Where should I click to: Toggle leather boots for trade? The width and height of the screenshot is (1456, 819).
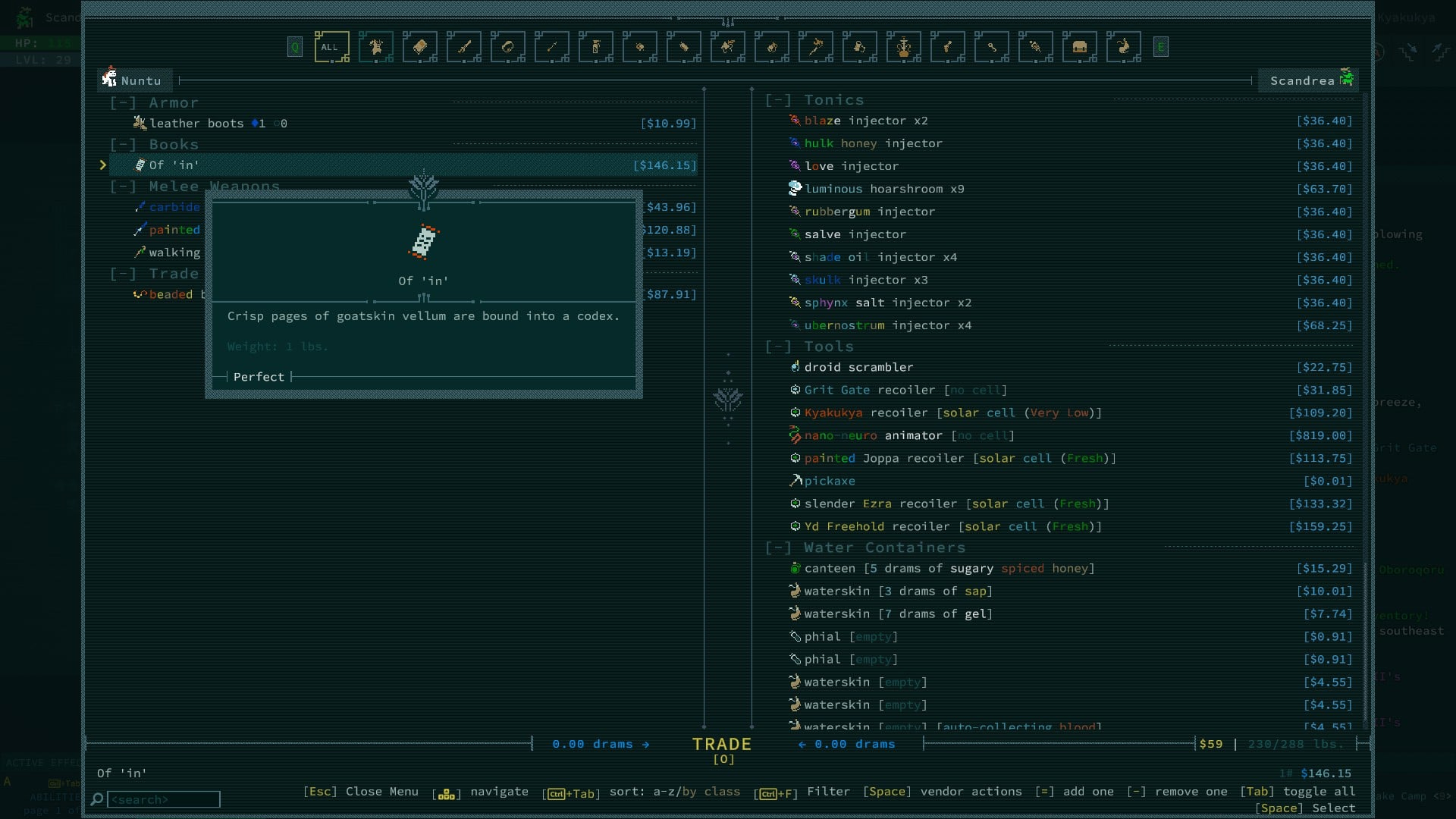coord(196,124)
